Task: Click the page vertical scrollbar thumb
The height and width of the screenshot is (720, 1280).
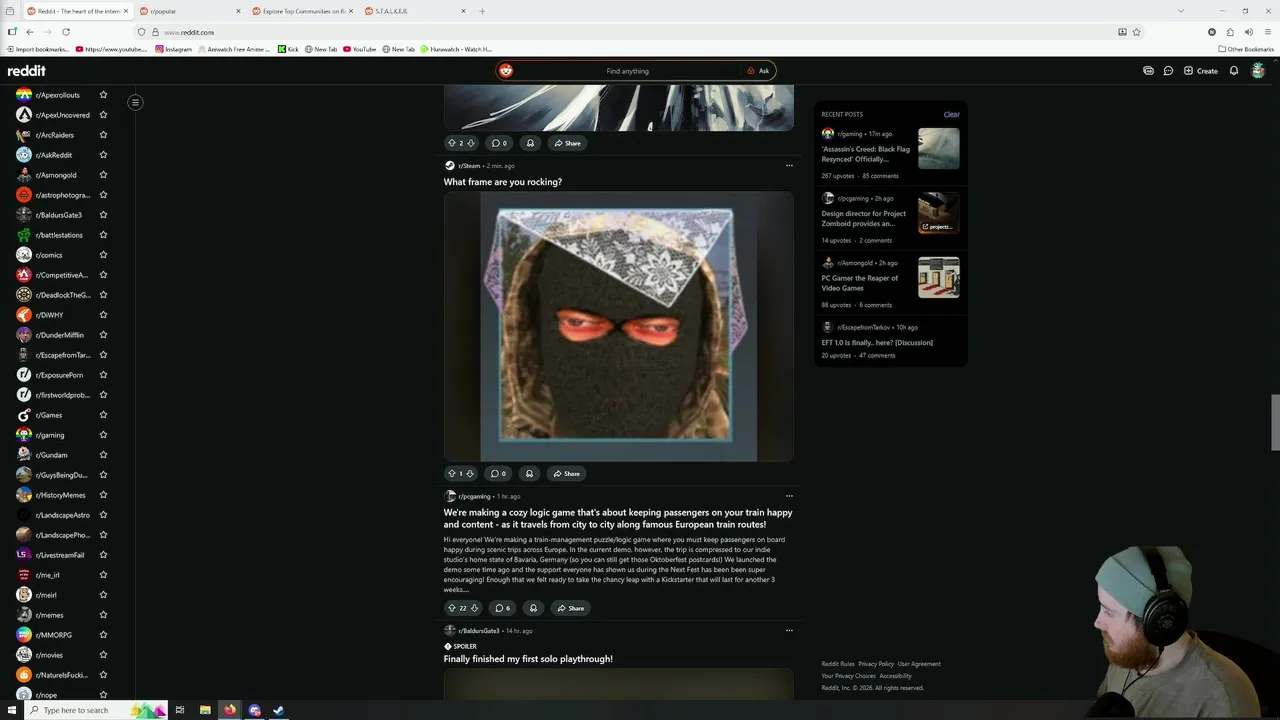Action: pyautogui.click(x=1275, y=422)
